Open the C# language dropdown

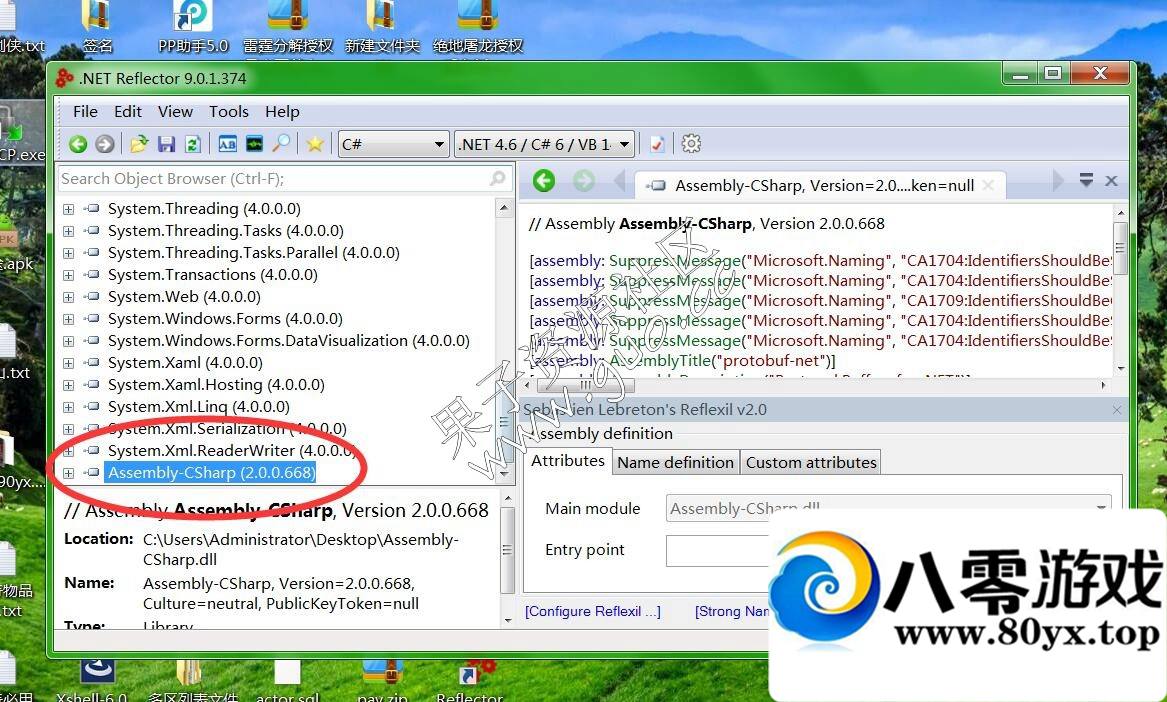393,144
